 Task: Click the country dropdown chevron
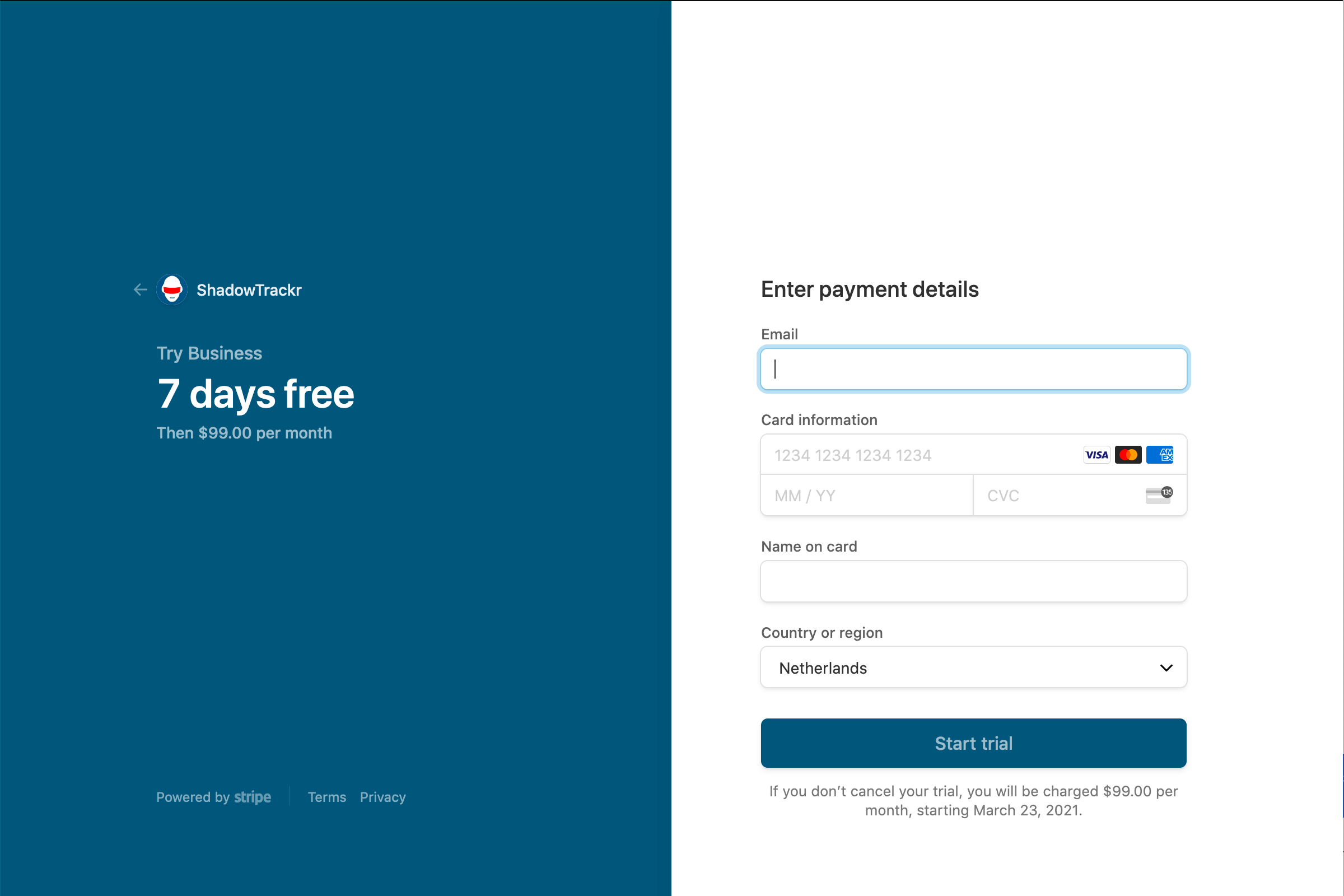pyautogui.click(x=1166, y=668)
